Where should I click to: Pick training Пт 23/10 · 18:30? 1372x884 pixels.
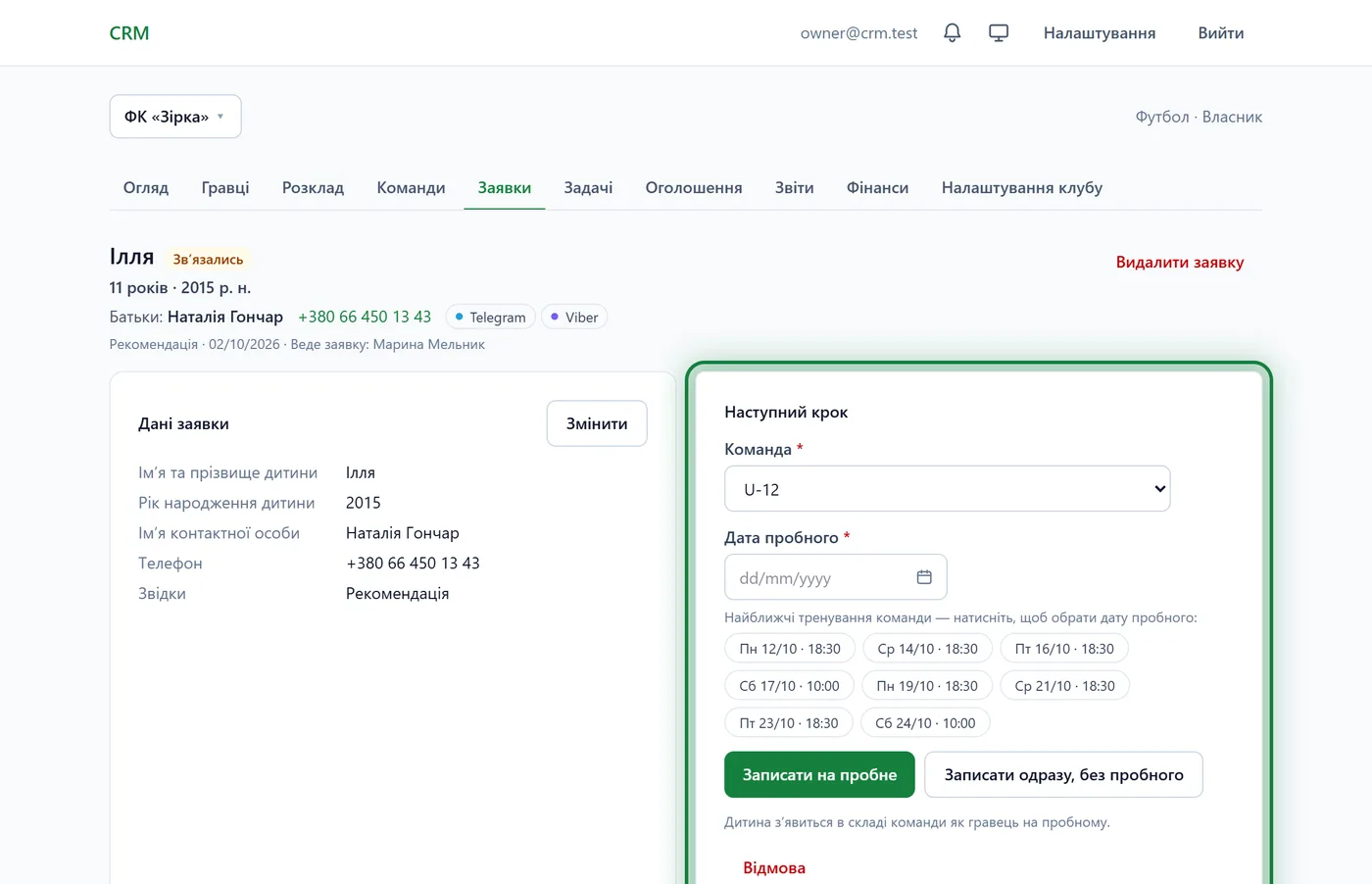789,723
